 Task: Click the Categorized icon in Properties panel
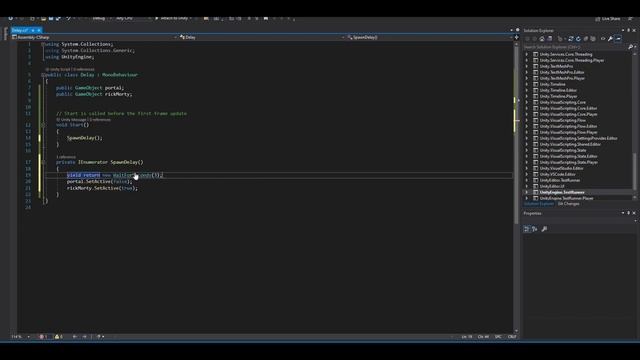[527, 229]
